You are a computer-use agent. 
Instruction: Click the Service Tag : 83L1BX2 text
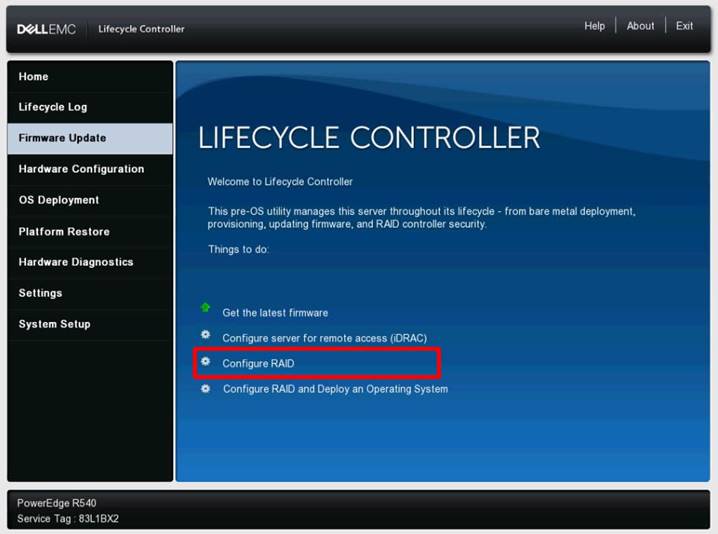(x=68, y=518)
